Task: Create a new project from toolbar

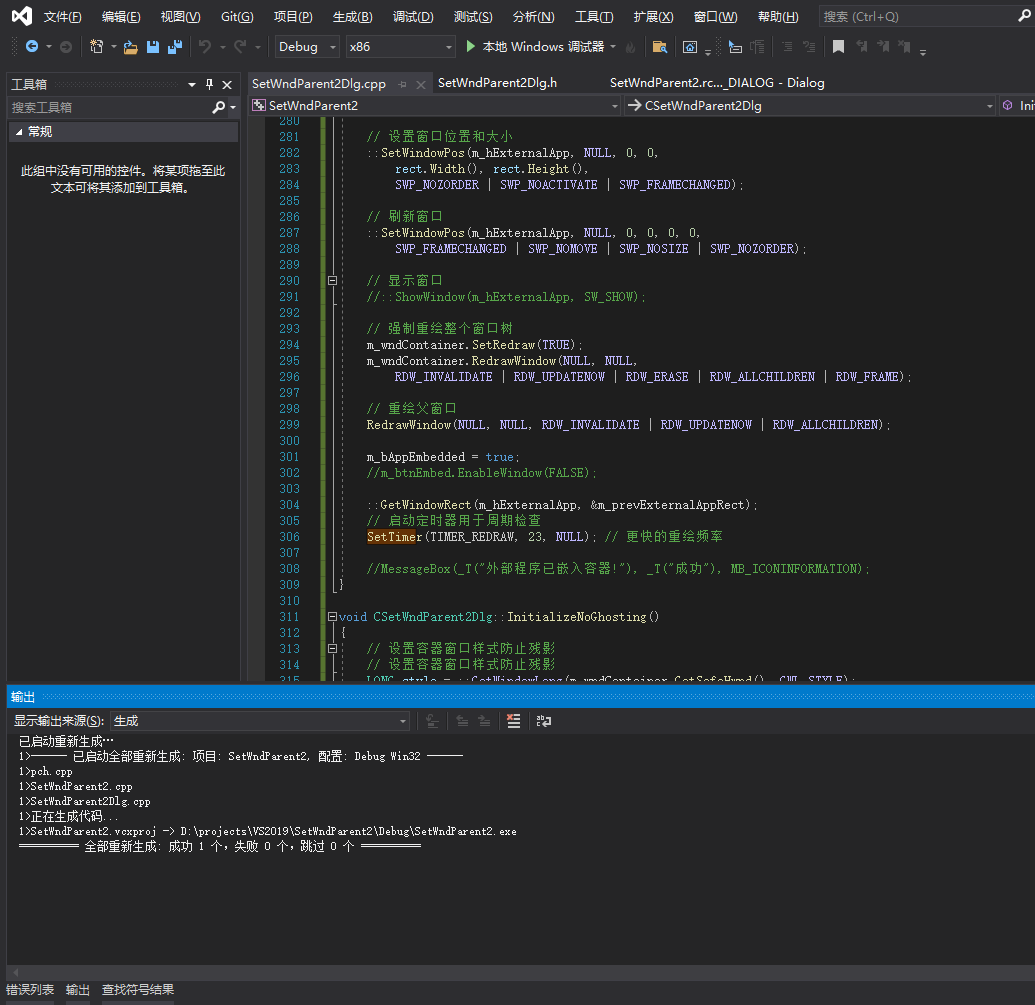Action: [x=96, y=46]
